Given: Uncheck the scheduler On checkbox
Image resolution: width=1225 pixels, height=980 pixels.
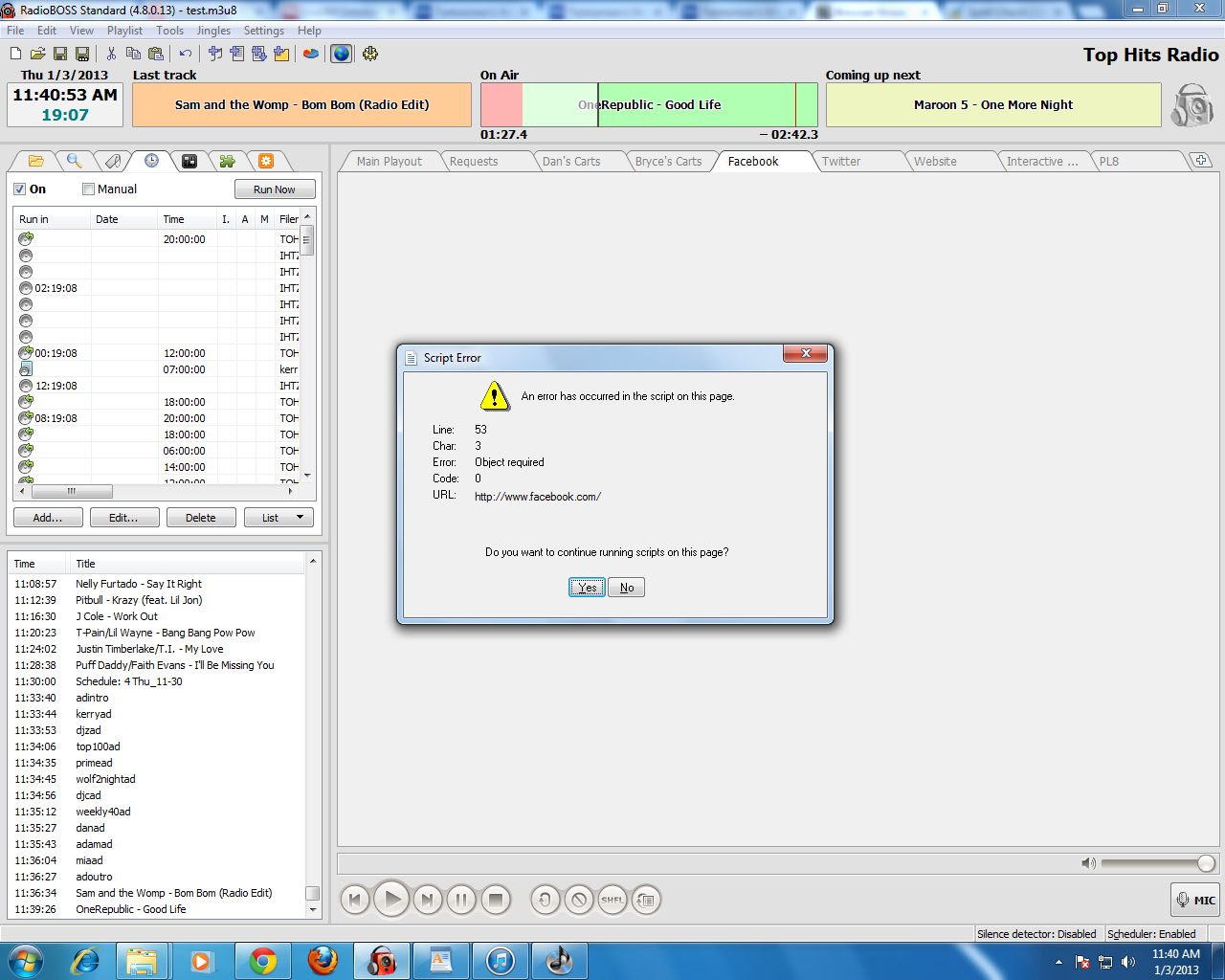Looking at the screenshot, I should [x=20, y=189].
